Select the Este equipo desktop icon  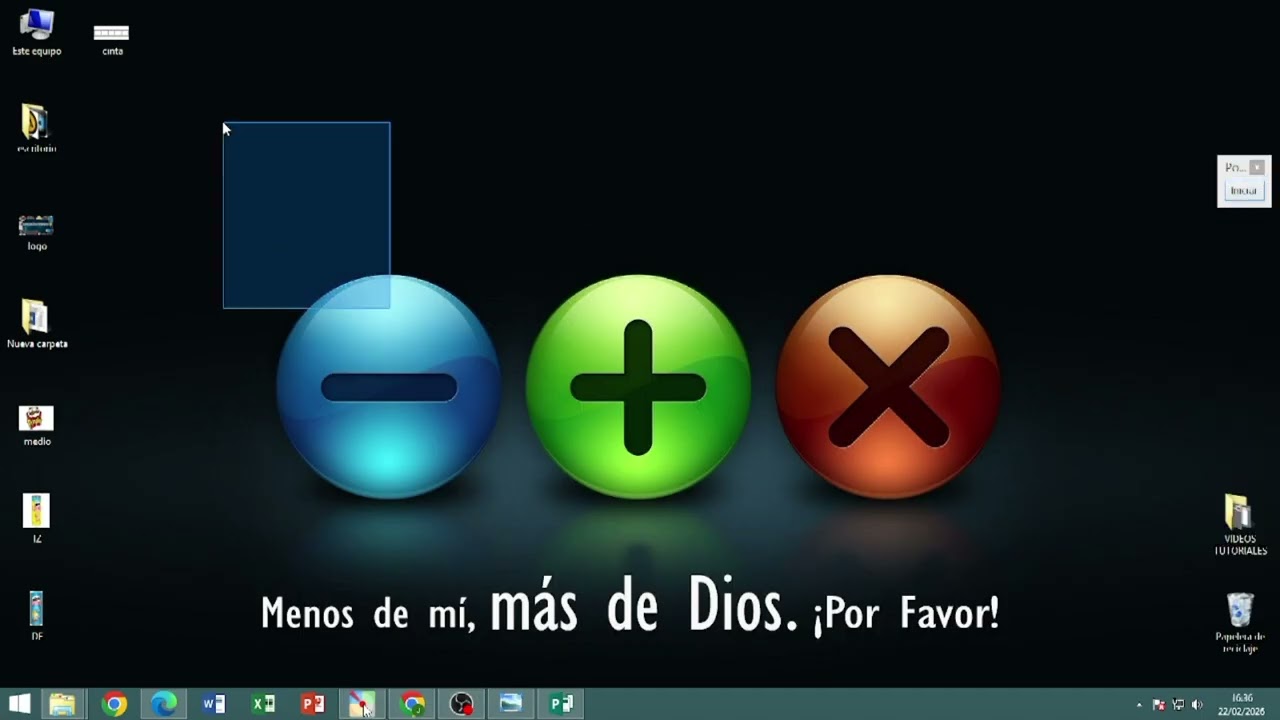[37, 32]
